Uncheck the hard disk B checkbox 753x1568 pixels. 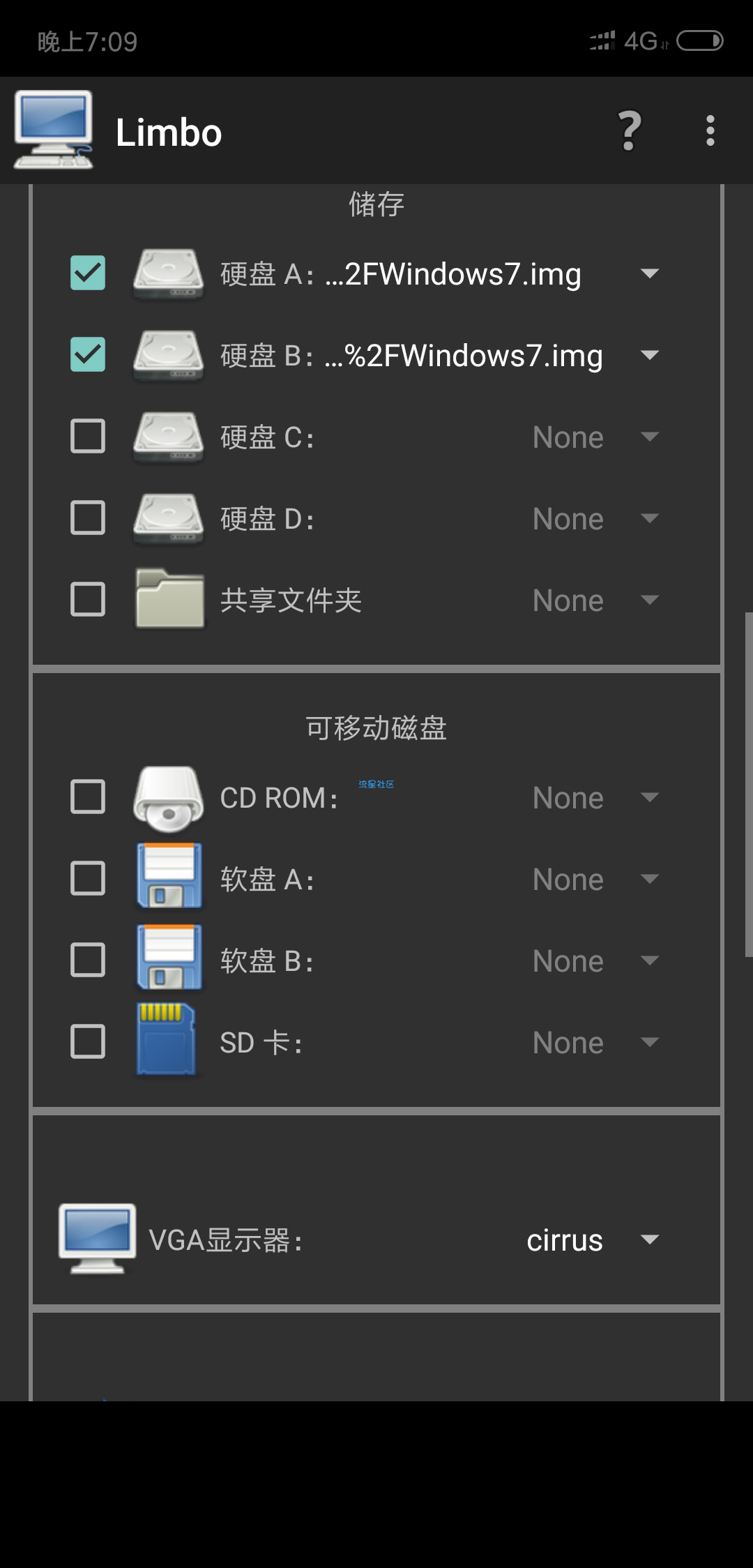pyautogui.click(x=88, y=354)
